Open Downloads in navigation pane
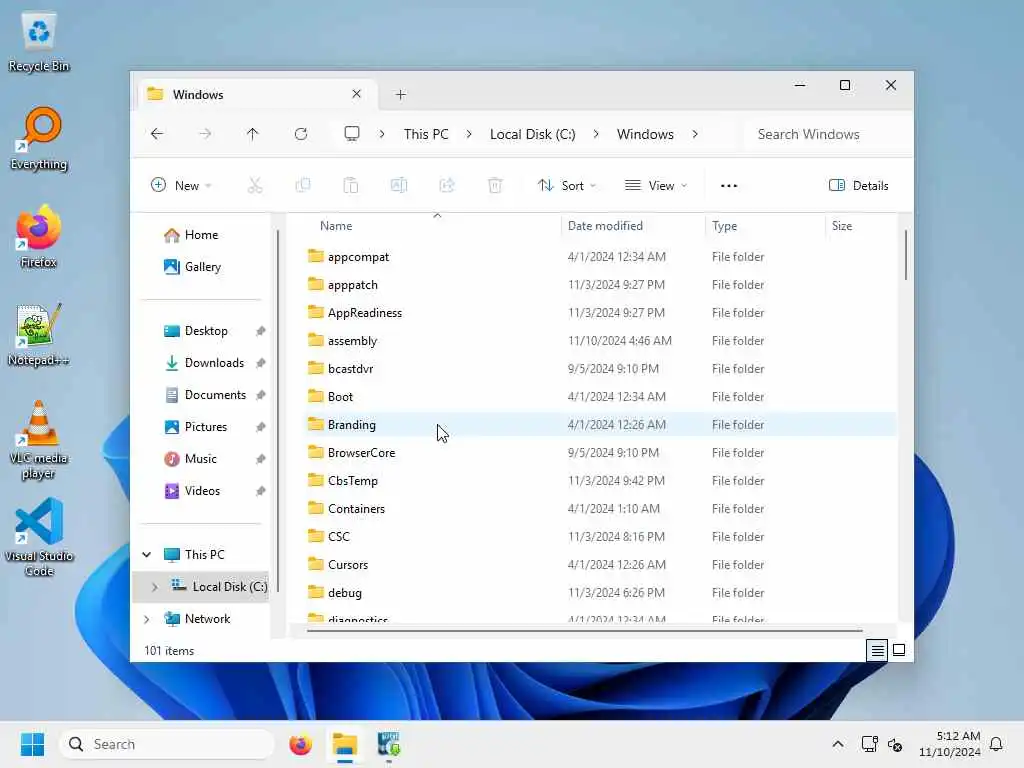Viewport: 1024px width, 768px height. click(214, 363)
